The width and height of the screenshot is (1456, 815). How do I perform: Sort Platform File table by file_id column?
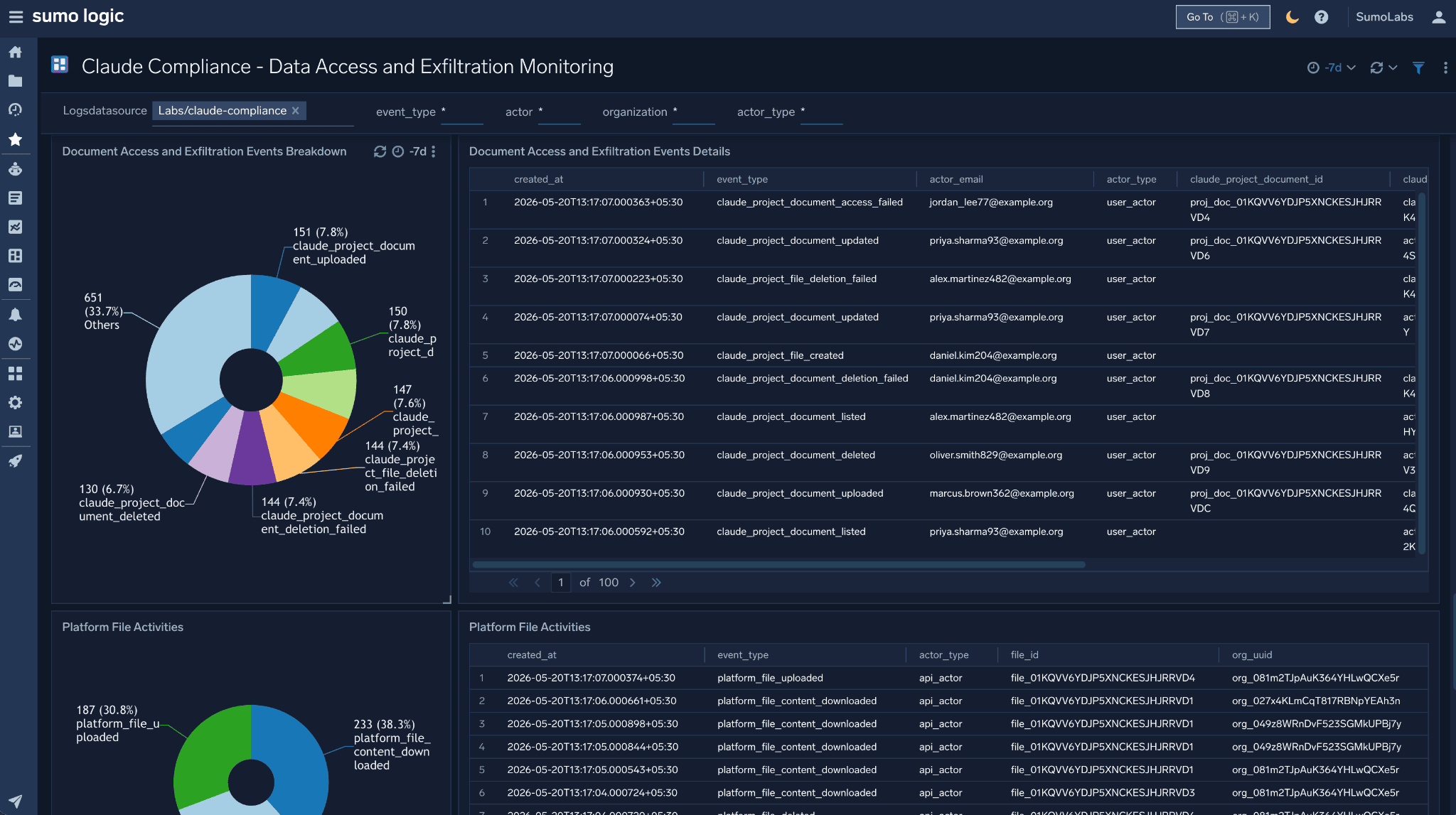(x=1024, y=655)
